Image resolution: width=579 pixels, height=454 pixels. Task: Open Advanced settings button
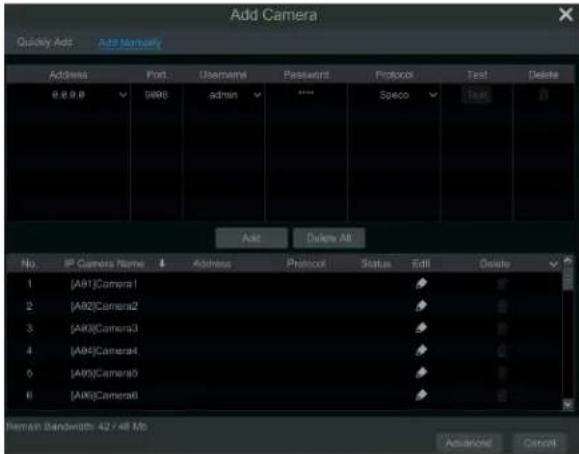tap(469, 443)
